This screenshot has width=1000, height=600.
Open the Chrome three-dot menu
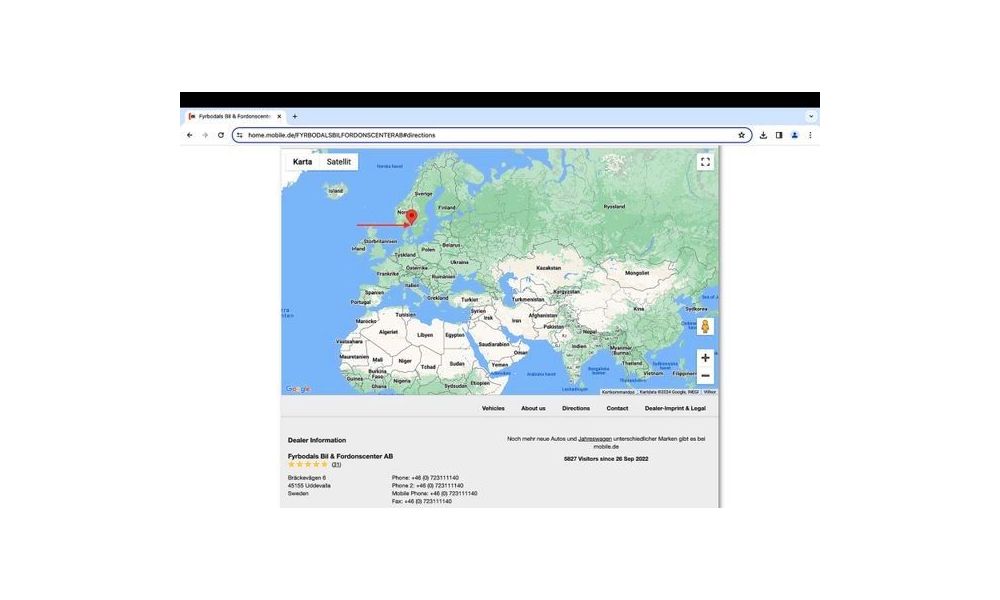coord(810,135)
